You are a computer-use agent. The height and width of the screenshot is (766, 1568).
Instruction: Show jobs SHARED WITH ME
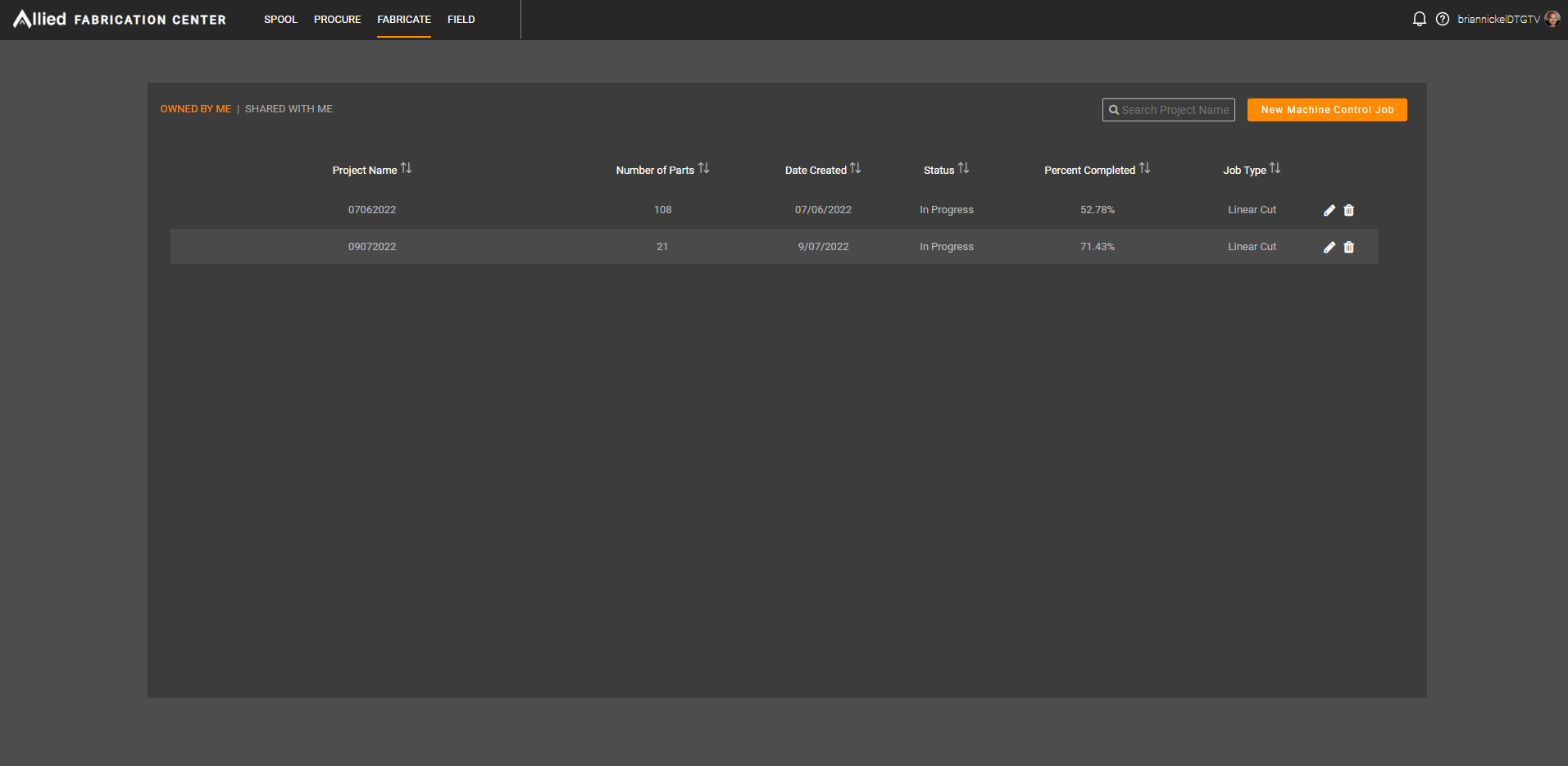point(289,109)
